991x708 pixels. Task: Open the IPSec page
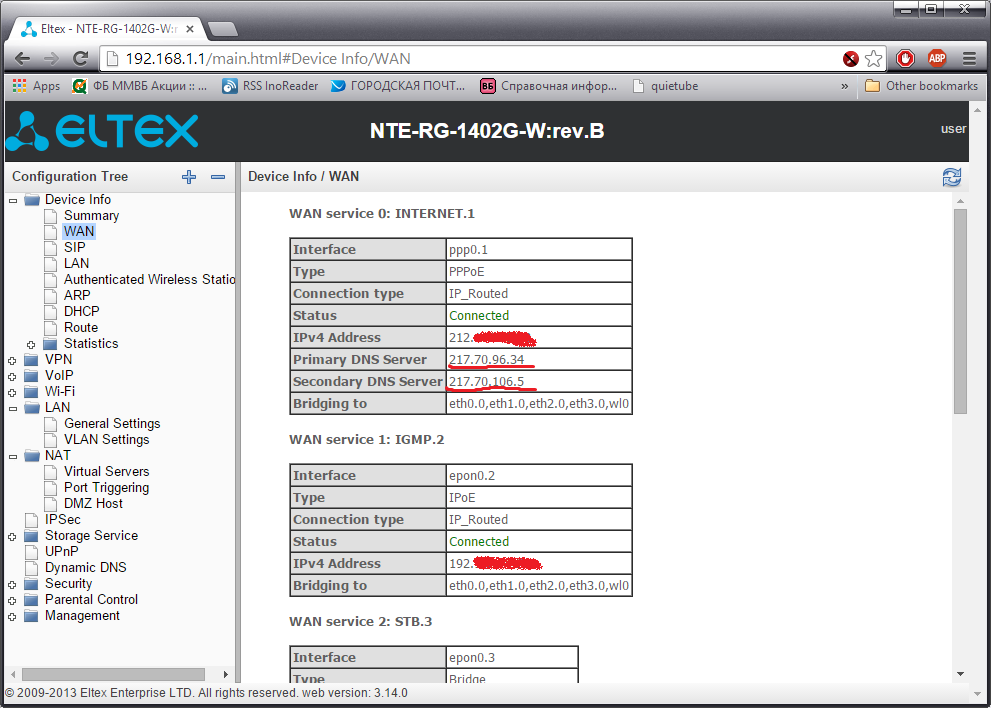[63, 520]
